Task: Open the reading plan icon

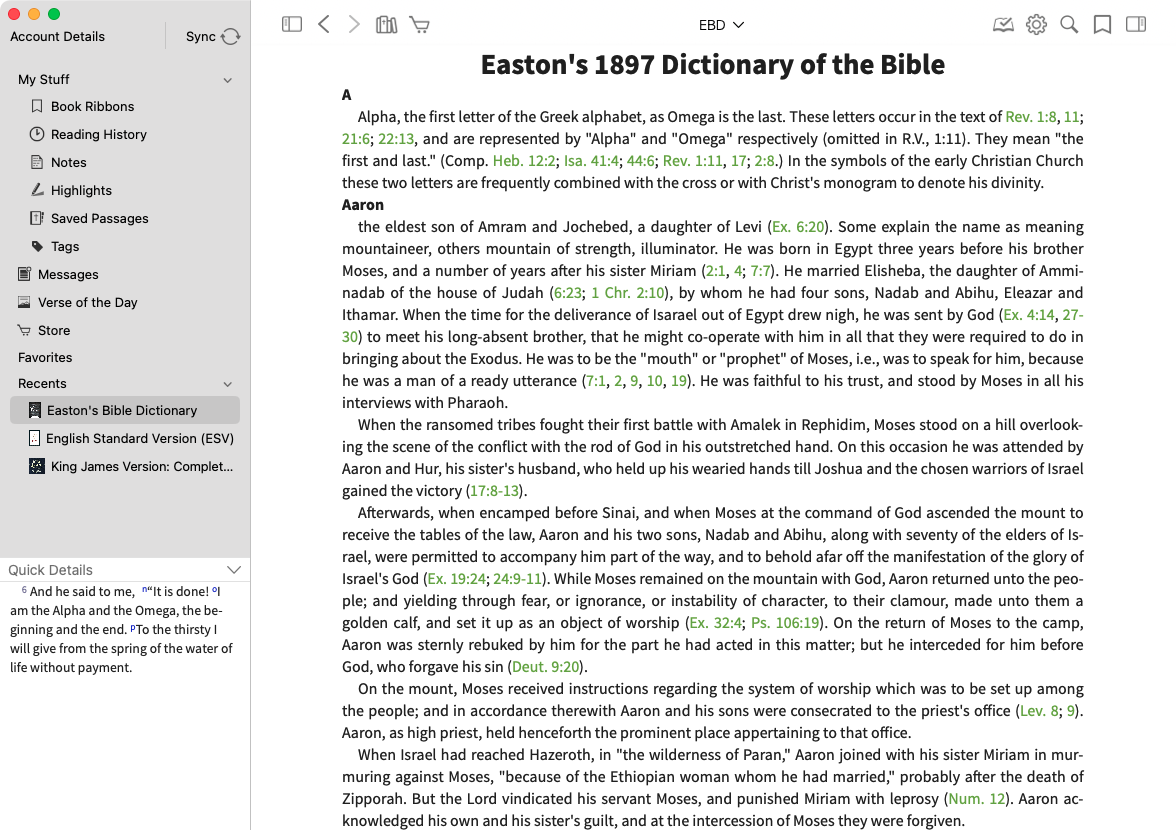Action: point(1003,25)
